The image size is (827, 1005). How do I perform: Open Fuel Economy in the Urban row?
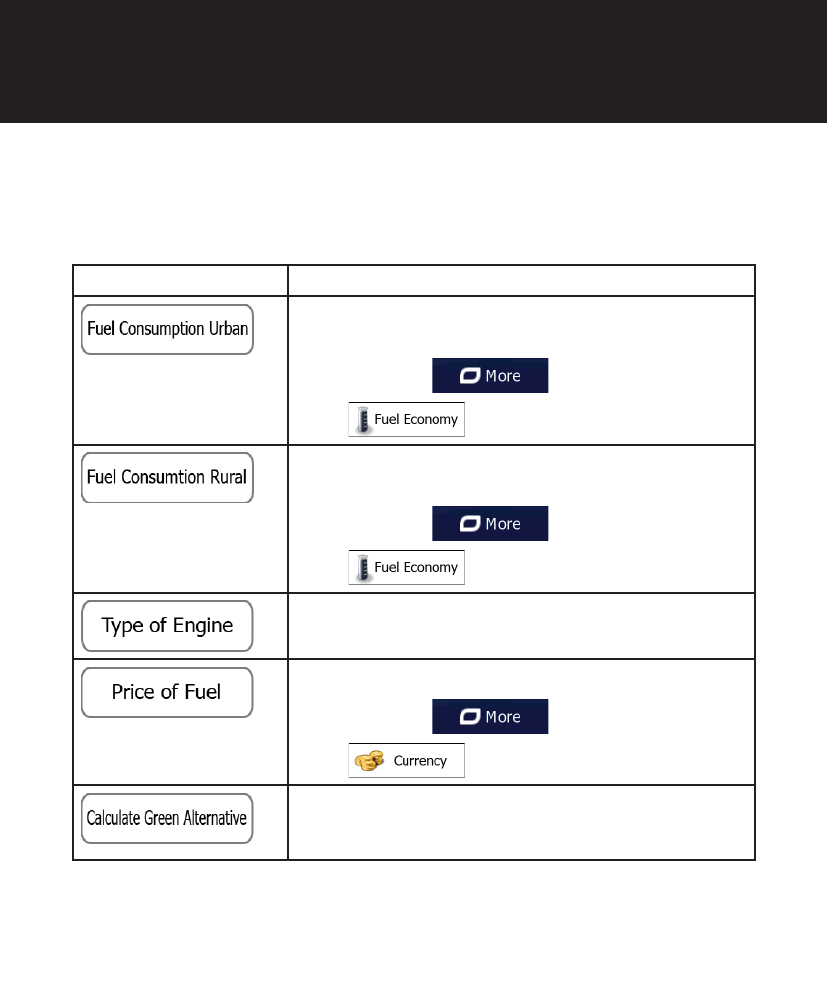(x=406, y=420)
